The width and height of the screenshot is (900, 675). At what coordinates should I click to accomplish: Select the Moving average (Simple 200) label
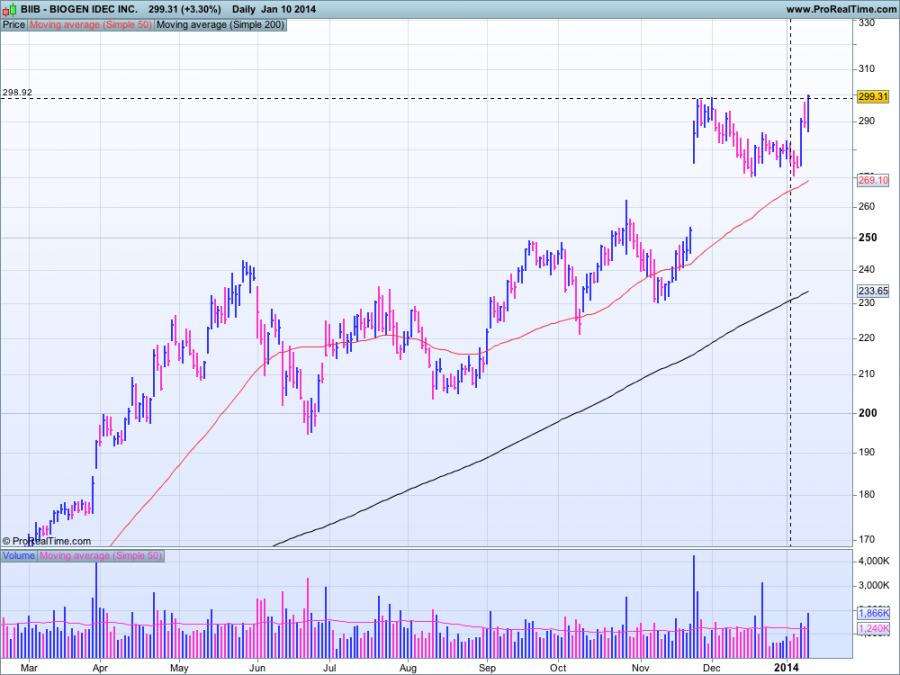click(x=220, y=25)
